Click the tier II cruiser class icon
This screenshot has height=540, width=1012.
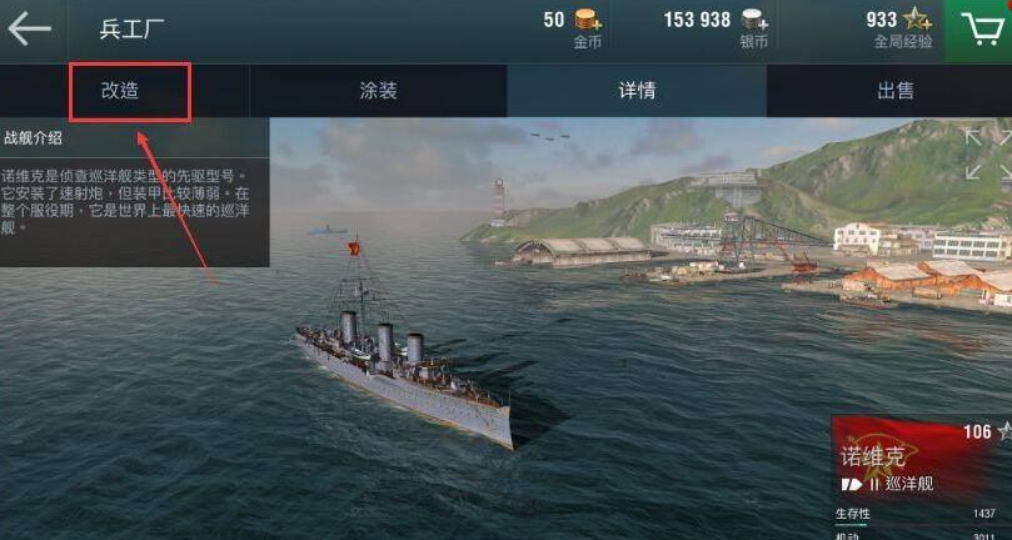(x=852, y=484)
